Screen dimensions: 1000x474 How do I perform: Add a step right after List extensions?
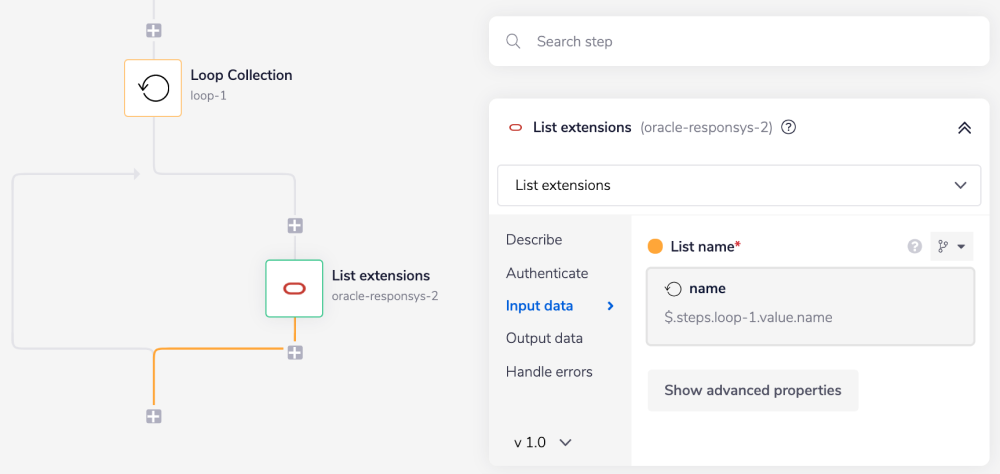pyautogui.click(x=294, y=352)
